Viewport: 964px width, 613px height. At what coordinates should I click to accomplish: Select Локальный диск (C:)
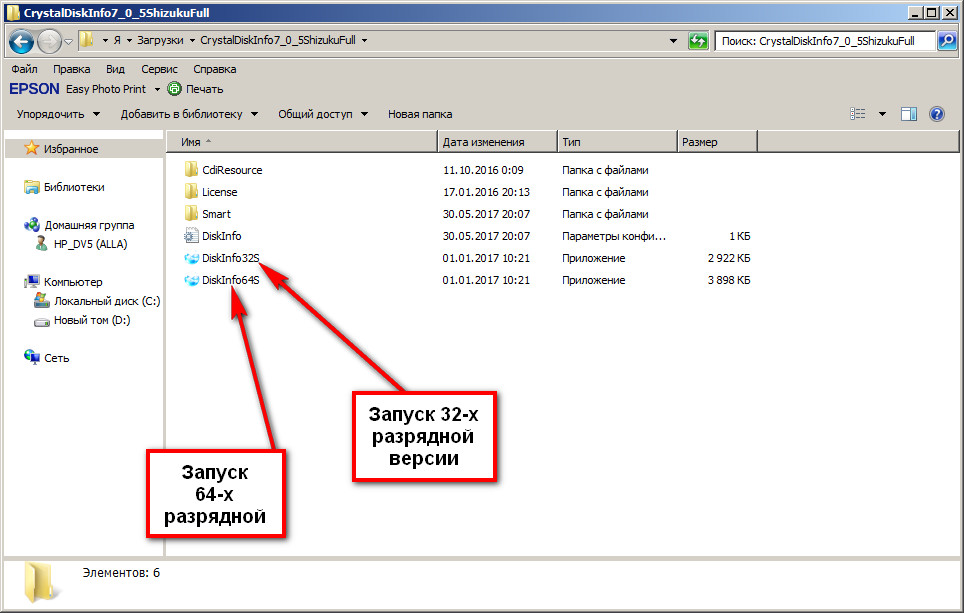107,301
